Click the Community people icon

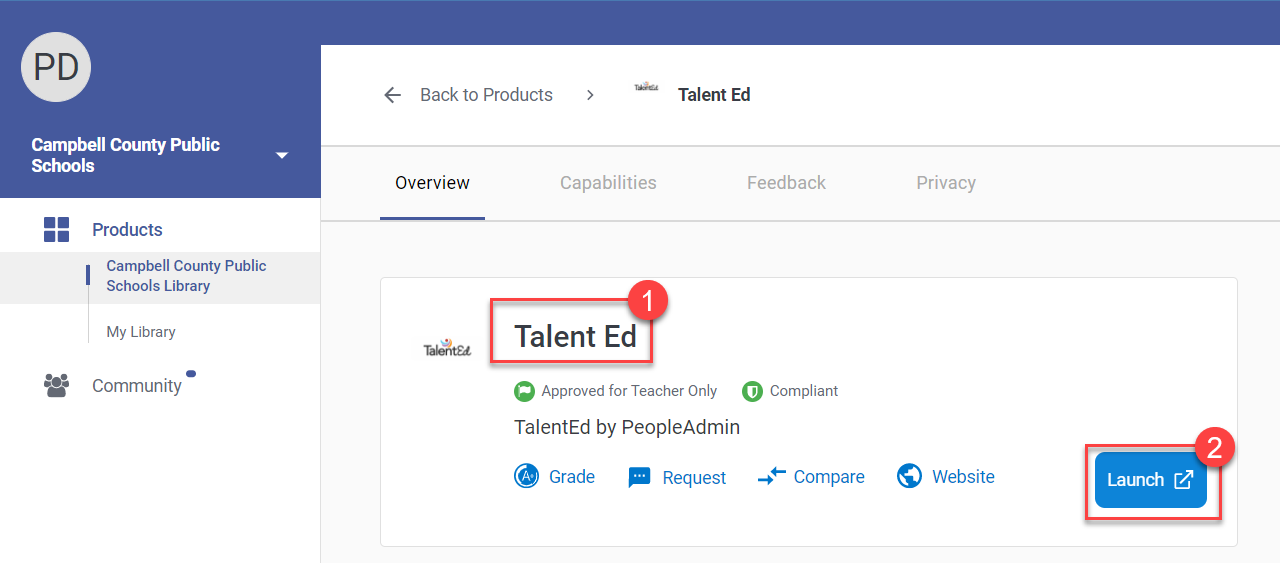point(57,385)
